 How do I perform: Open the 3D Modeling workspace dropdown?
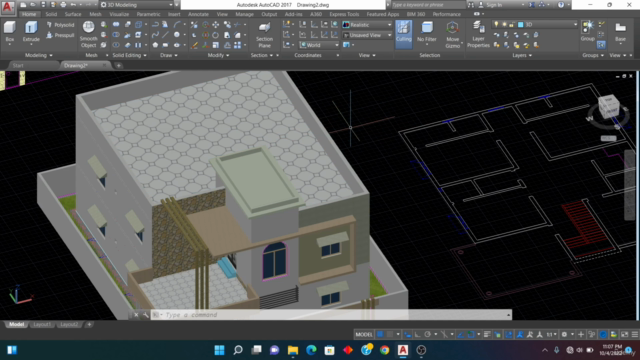coord(136,5)
